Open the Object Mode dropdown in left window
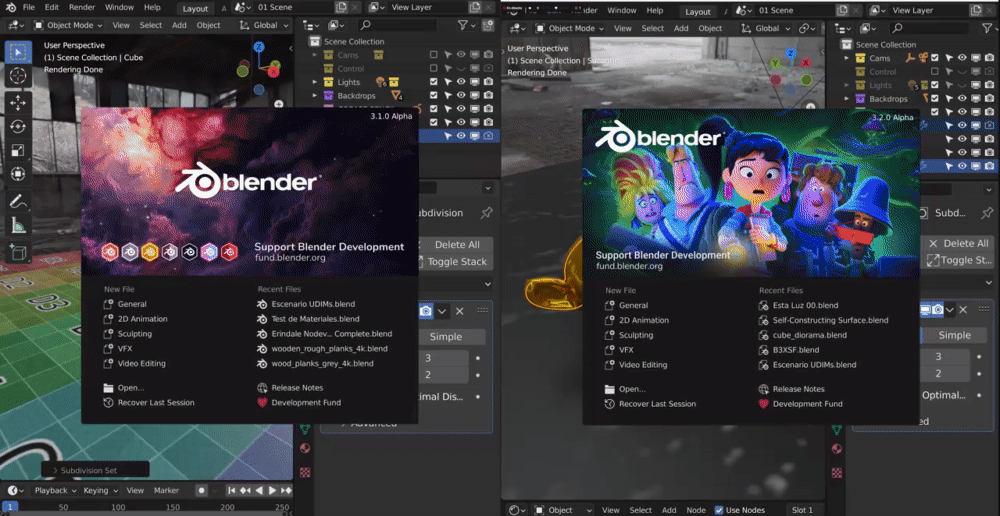Screen dimensions: 1000x516 (x=68, y=25)
